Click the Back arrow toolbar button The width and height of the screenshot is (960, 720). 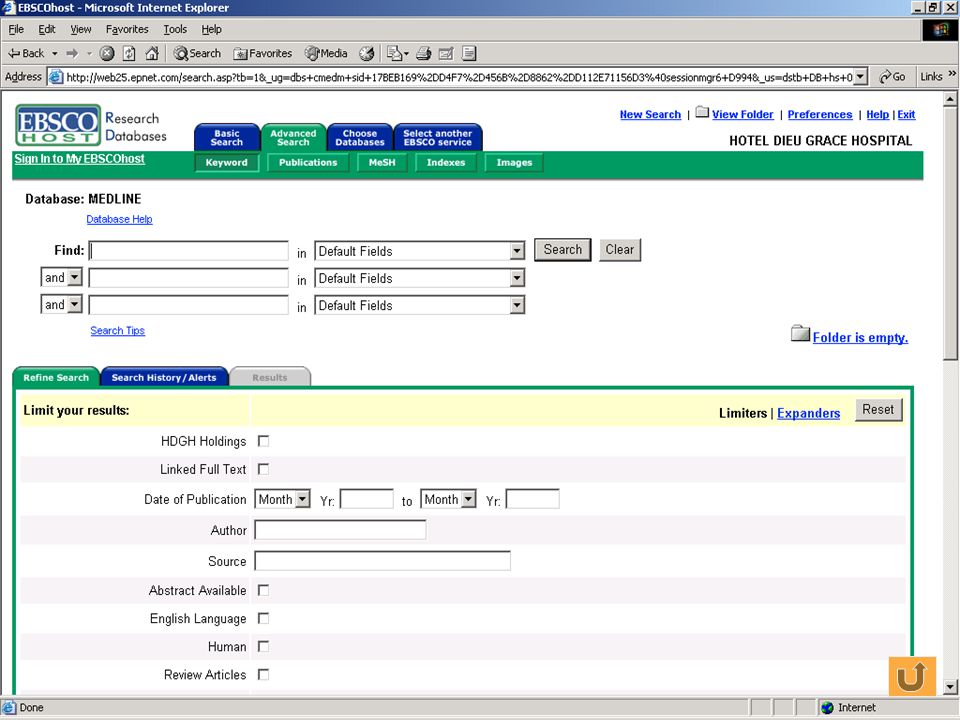coord(25,54)
